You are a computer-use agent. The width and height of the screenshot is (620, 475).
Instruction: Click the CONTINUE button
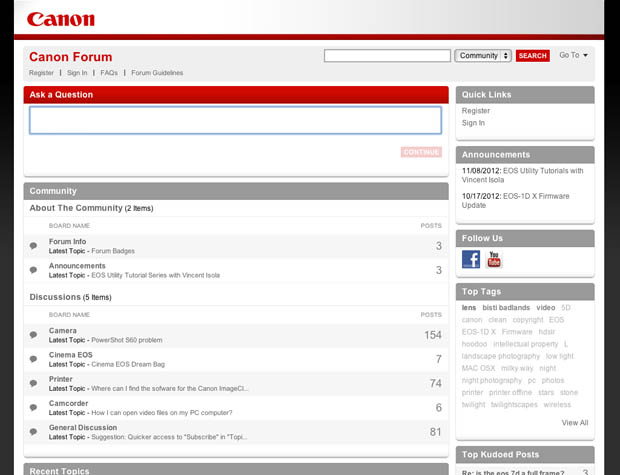pyautogui.click(x=421, y=152)
